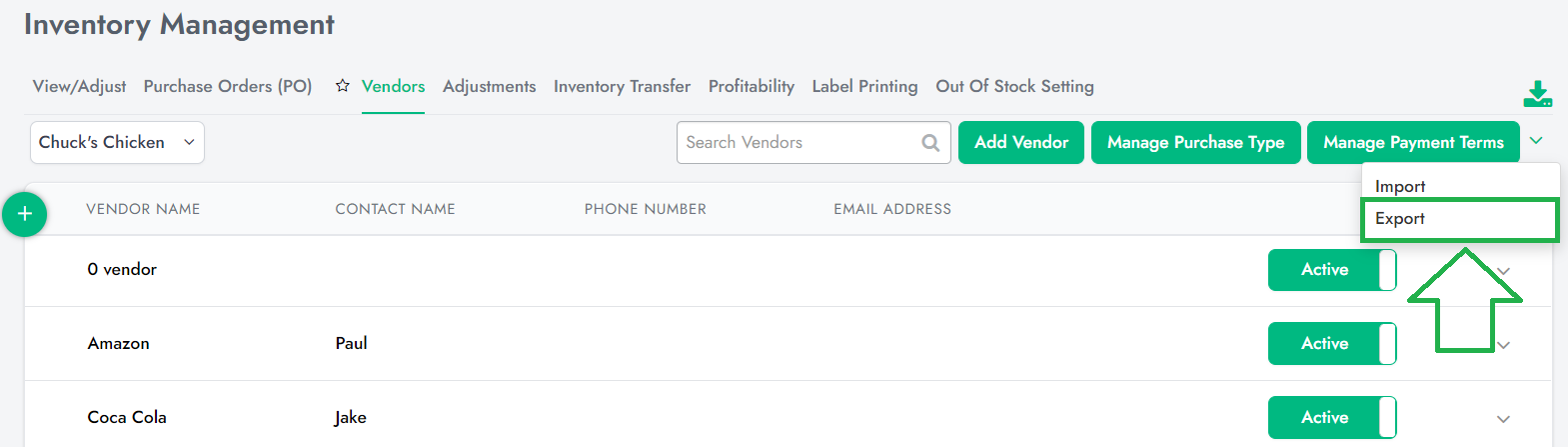Toggle Active switch for 0 vendor
Image resolution: width=1568 pixels, height=447 pixels.
pyautogui.click(x=1332, y=270)
